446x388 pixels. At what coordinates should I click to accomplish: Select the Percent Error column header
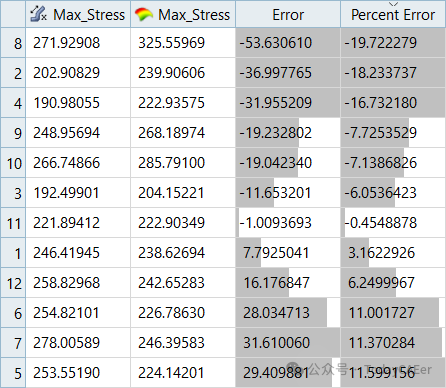click(393, 14)
